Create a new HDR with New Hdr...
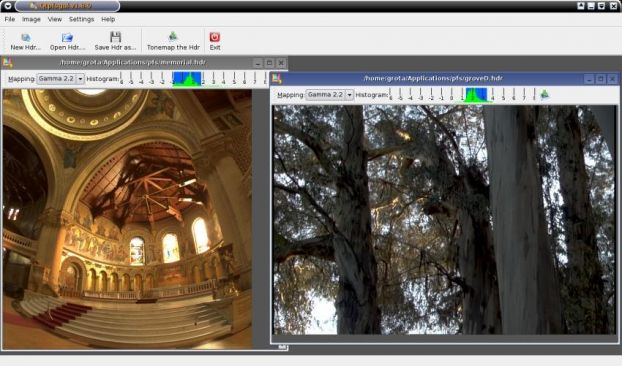Viewport: 622px width, 366px height. [25, 42]
